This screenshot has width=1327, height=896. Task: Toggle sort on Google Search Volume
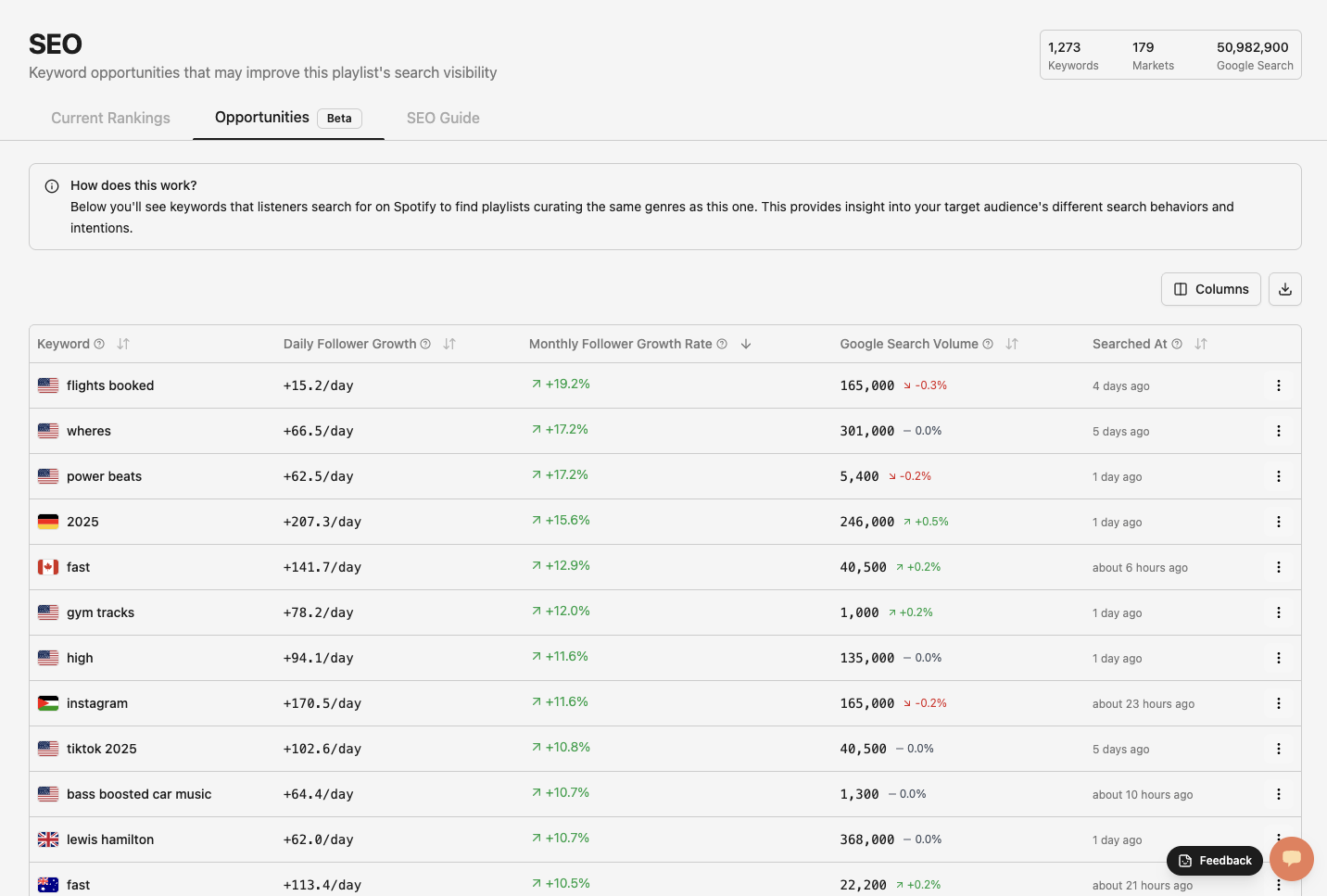click(1012, 344)
